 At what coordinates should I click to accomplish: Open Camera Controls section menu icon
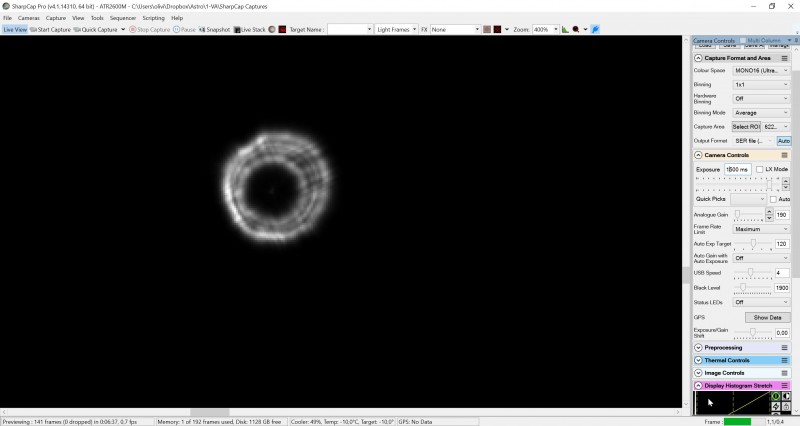784,155
